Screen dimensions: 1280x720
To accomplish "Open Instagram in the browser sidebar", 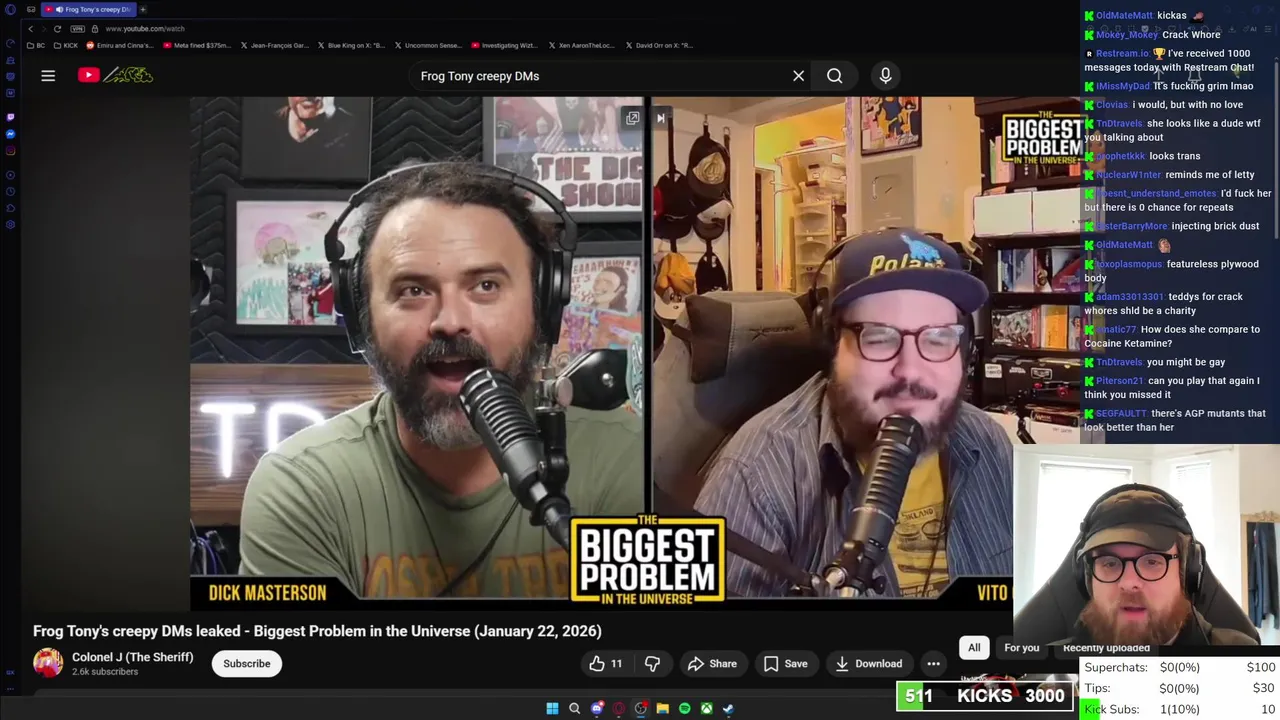I will pyautogui.click(x=11, y=152).
